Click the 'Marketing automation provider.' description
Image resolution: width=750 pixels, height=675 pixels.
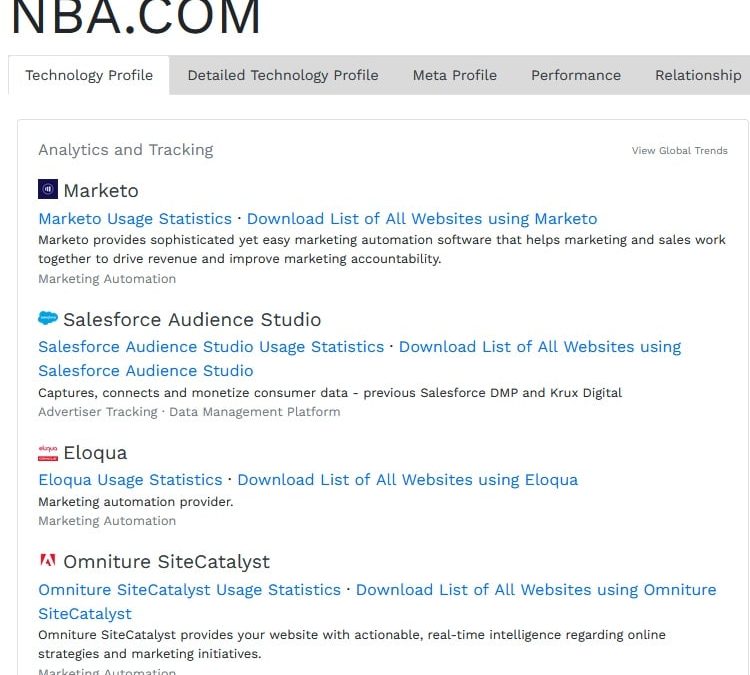tap(135, 502)
